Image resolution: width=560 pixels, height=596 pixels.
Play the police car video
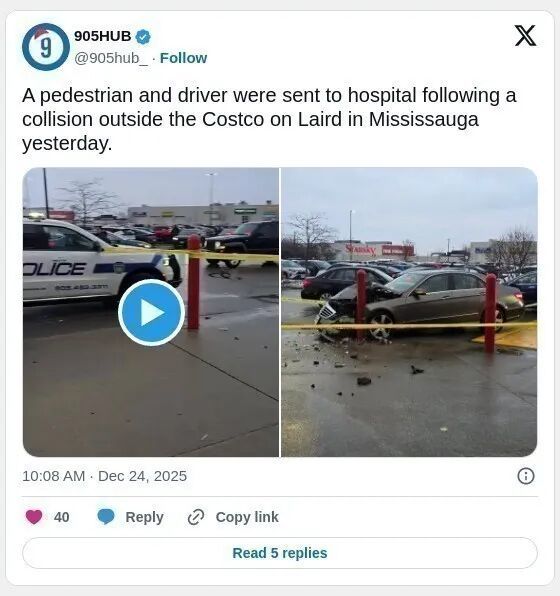151,312
